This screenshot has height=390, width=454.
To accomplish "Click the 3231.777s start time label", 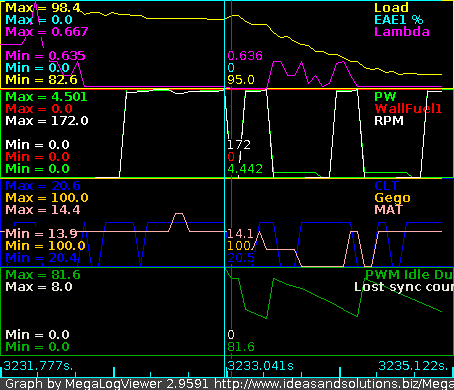I will [x=38, y=366].
